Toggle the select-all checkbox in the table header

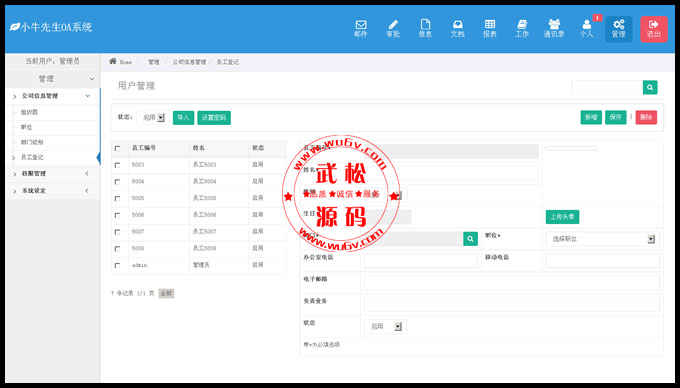(x=117, y=148)
